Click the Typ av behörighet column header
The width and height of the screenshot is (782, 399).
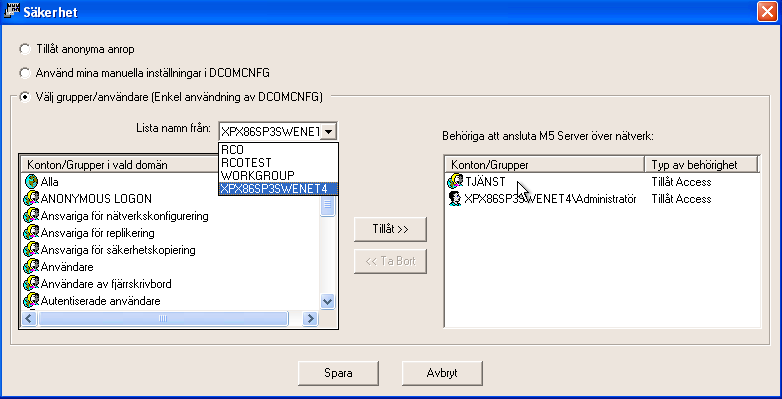click(701, 165)
